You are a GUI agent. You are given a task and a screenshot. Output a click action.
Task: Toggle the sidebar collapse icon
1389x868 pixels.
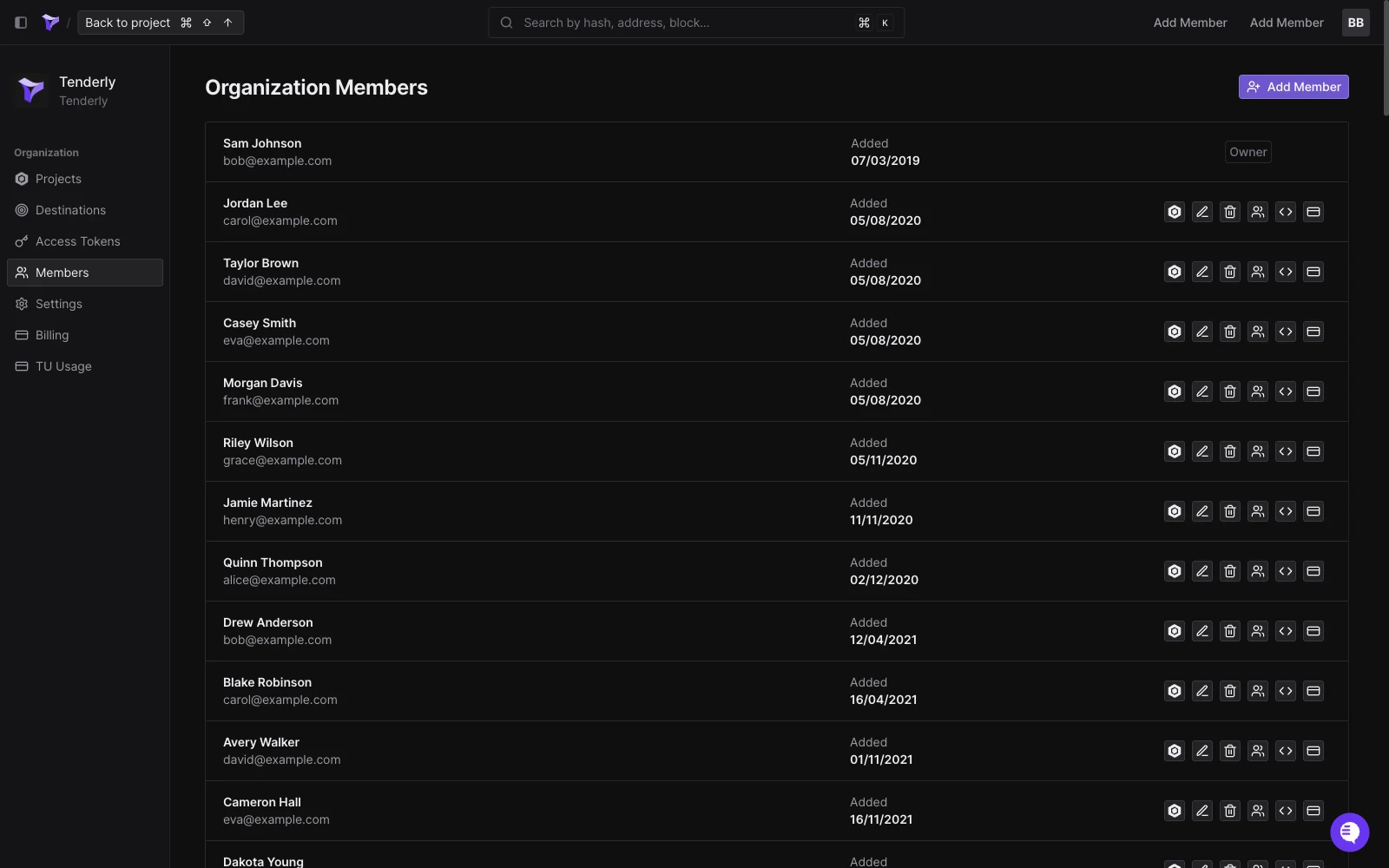pyautogui.click(x=21, y=23)
